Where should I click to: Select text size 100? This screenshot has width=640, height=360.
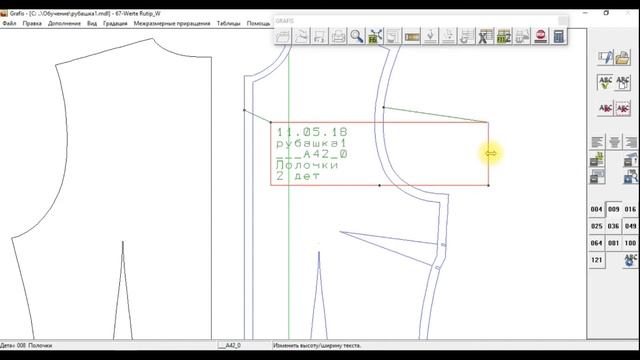(630, 243)
